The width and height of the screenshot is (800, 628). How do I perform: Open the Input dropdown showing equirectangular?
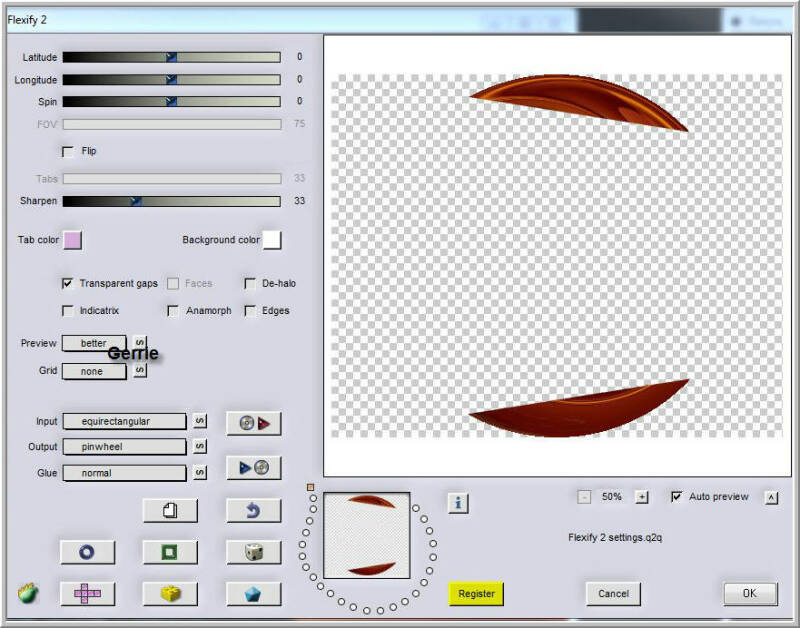tap(124, 421)
